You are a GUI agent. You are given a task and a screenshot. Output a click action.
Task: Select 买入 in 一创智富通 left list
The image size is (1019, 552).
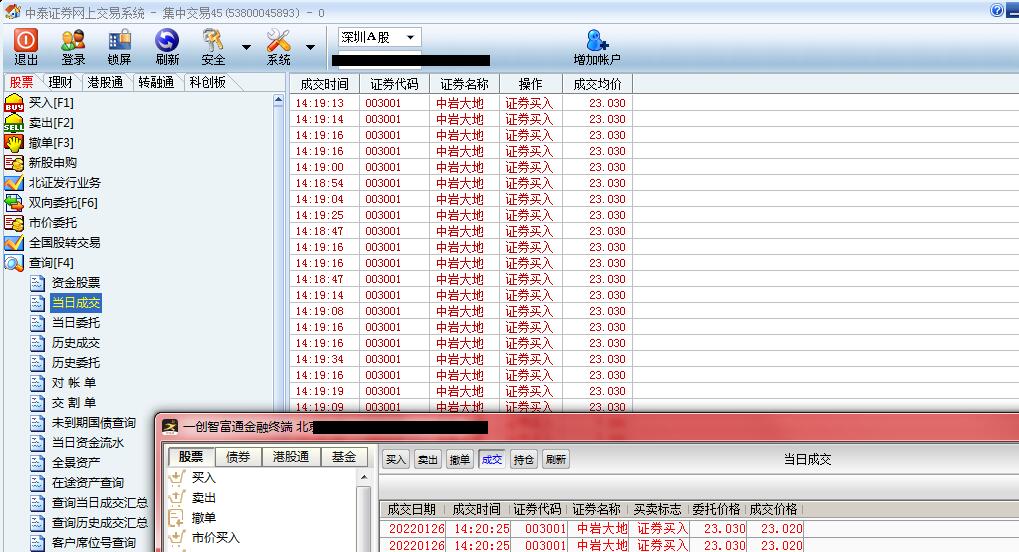click(x=192, y=478)
